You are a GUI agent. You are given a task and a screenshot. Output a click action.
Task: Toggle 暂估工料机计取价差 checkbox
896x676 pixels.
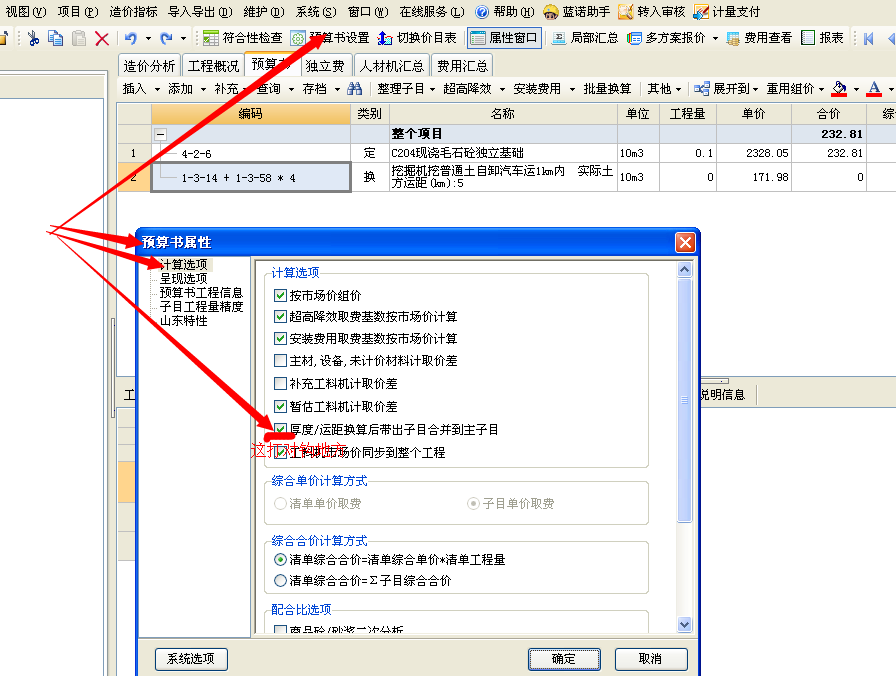pos(280,406)
